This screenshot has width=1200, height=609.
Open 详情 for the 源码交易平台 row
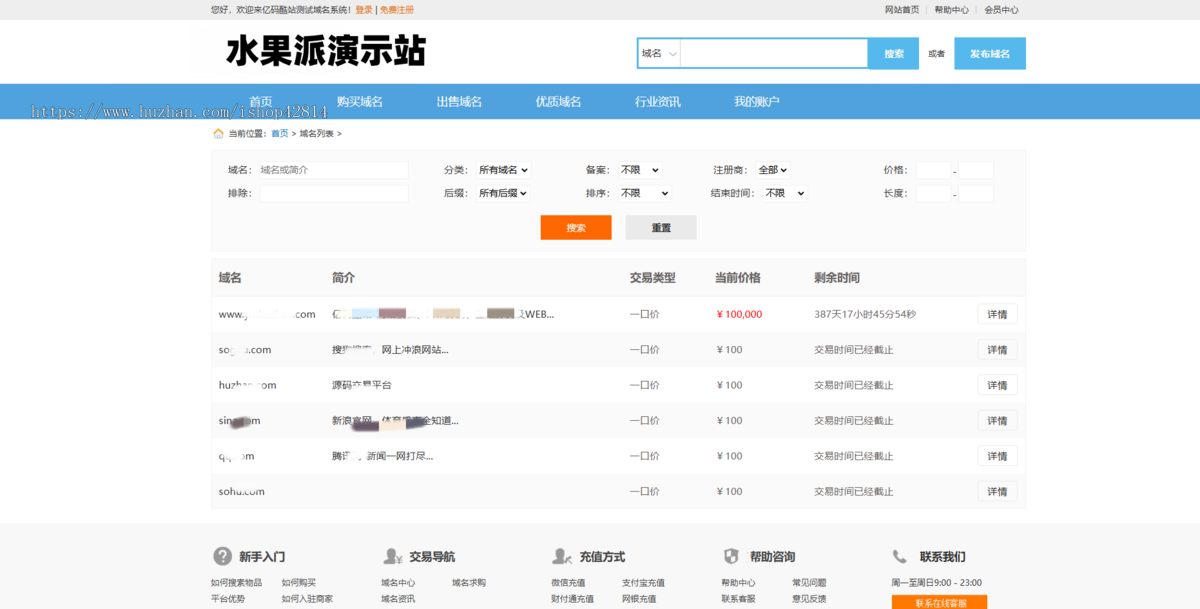(x=997, y=385)
